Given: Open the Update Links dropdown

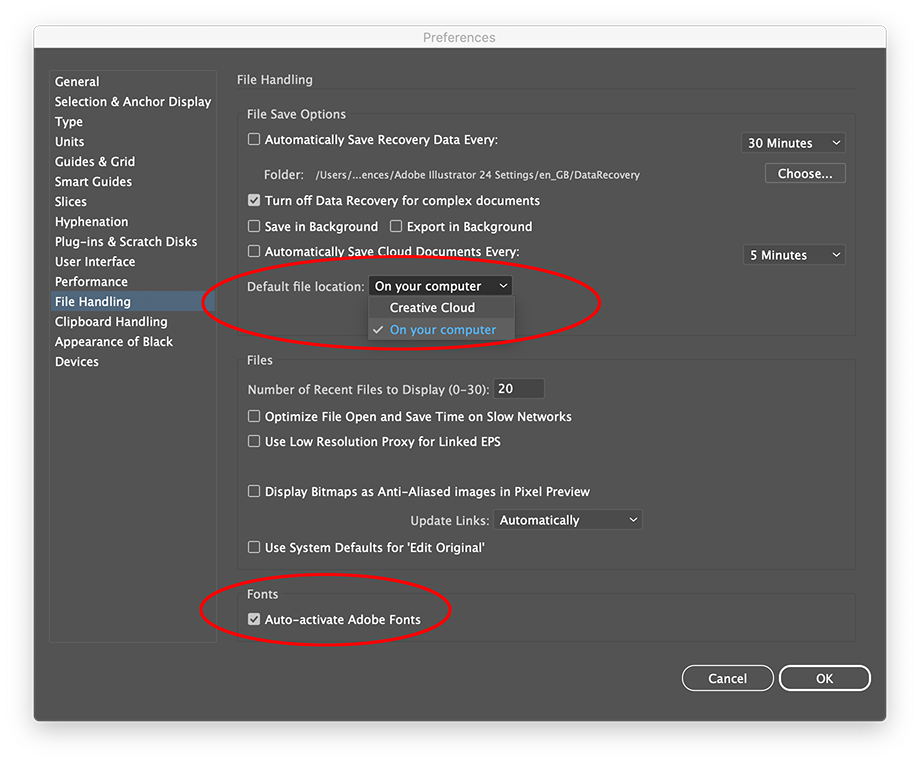Looking at the screenshot, I should pyautogui.click(x=567, y=520).
